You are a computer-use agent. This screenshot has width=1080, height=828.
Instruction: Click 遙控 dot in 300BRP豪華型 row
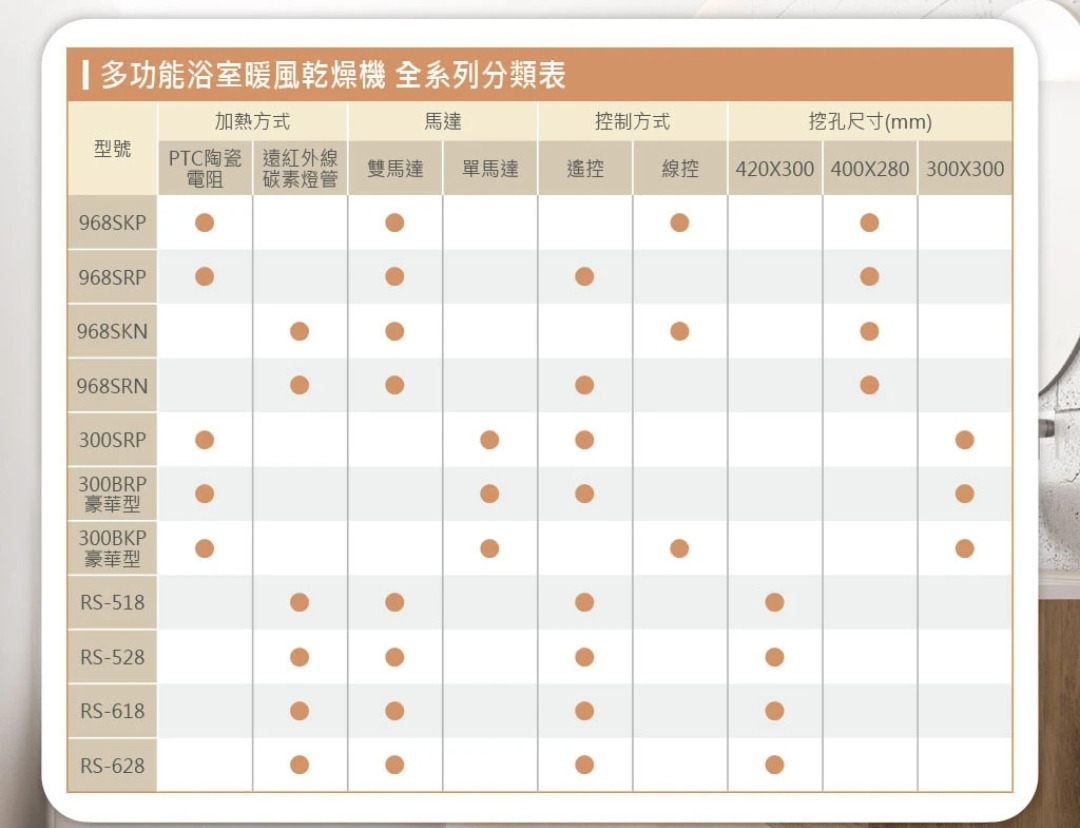(585, 494)
